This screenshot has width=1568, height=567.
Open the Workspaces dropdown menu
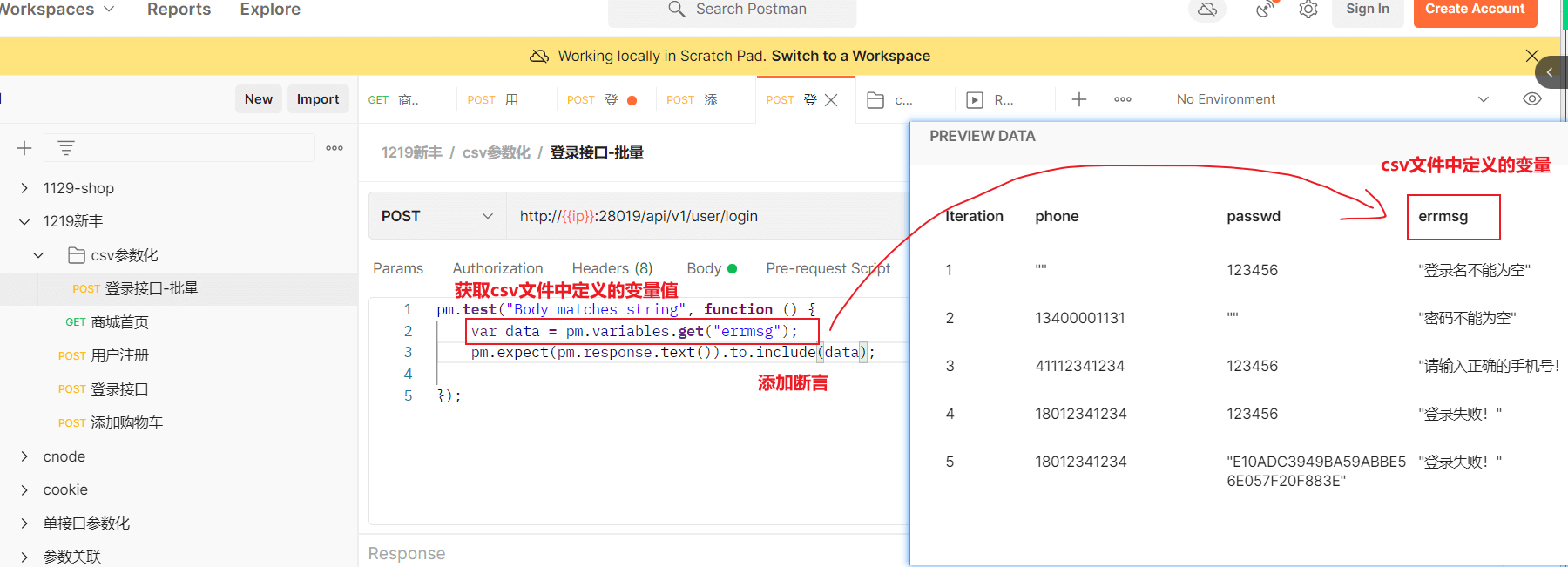[x=57, y=9]
